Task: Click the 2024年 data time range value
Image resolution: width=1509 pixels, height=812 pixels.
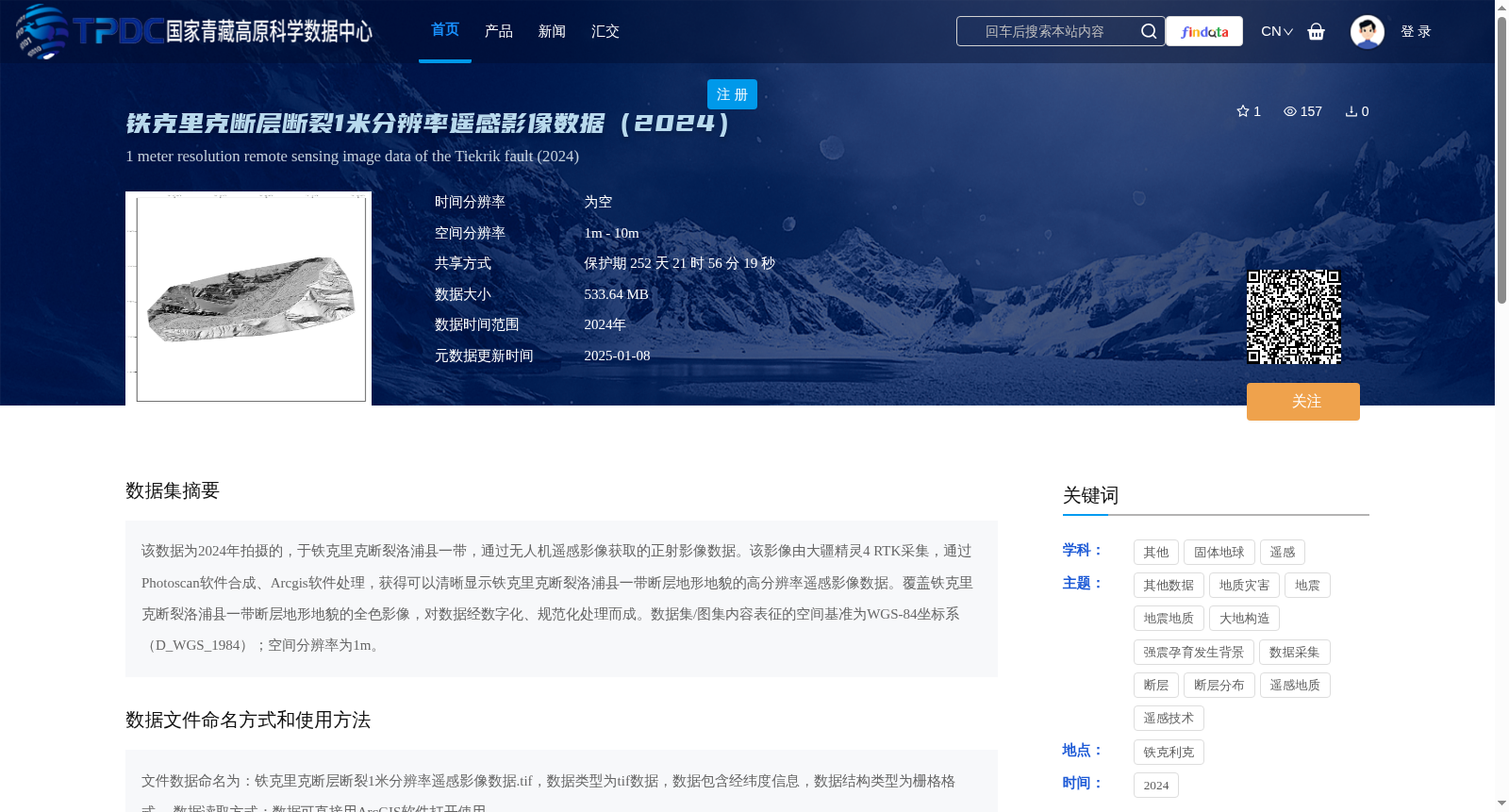Action: (605, 324)
